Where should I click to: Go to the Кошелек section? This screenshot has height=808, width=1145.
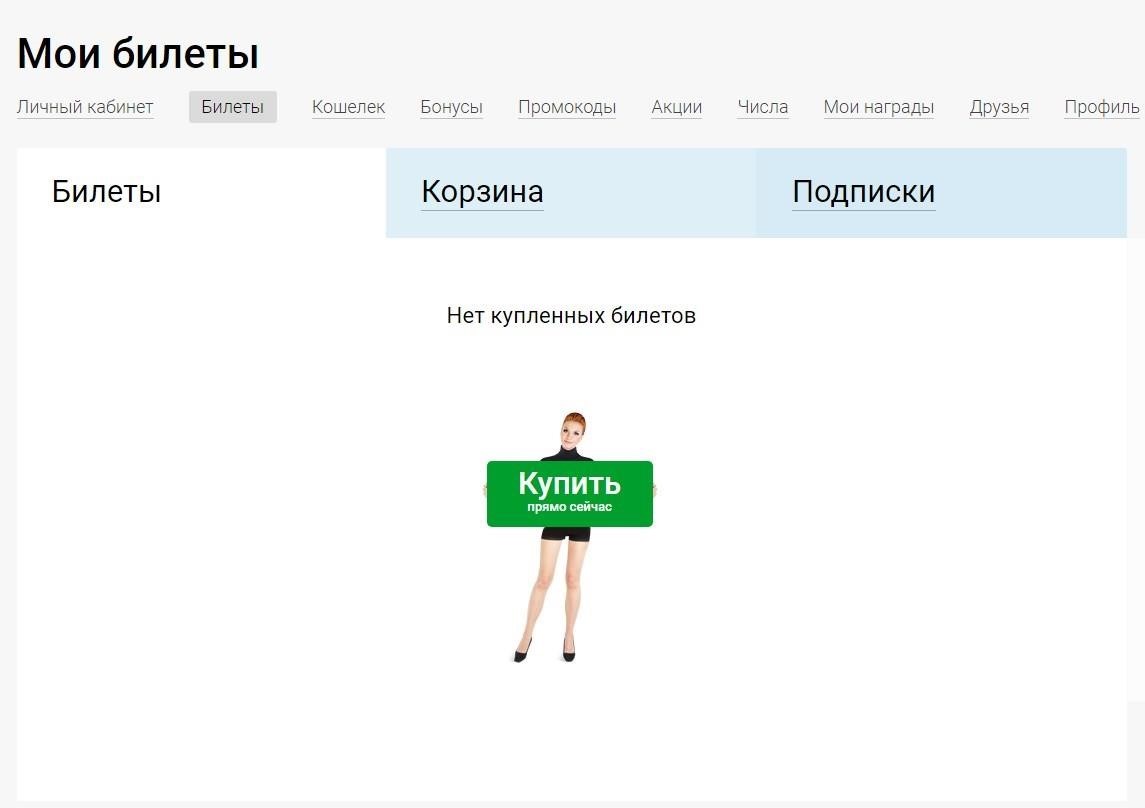(x=348, y=107)
